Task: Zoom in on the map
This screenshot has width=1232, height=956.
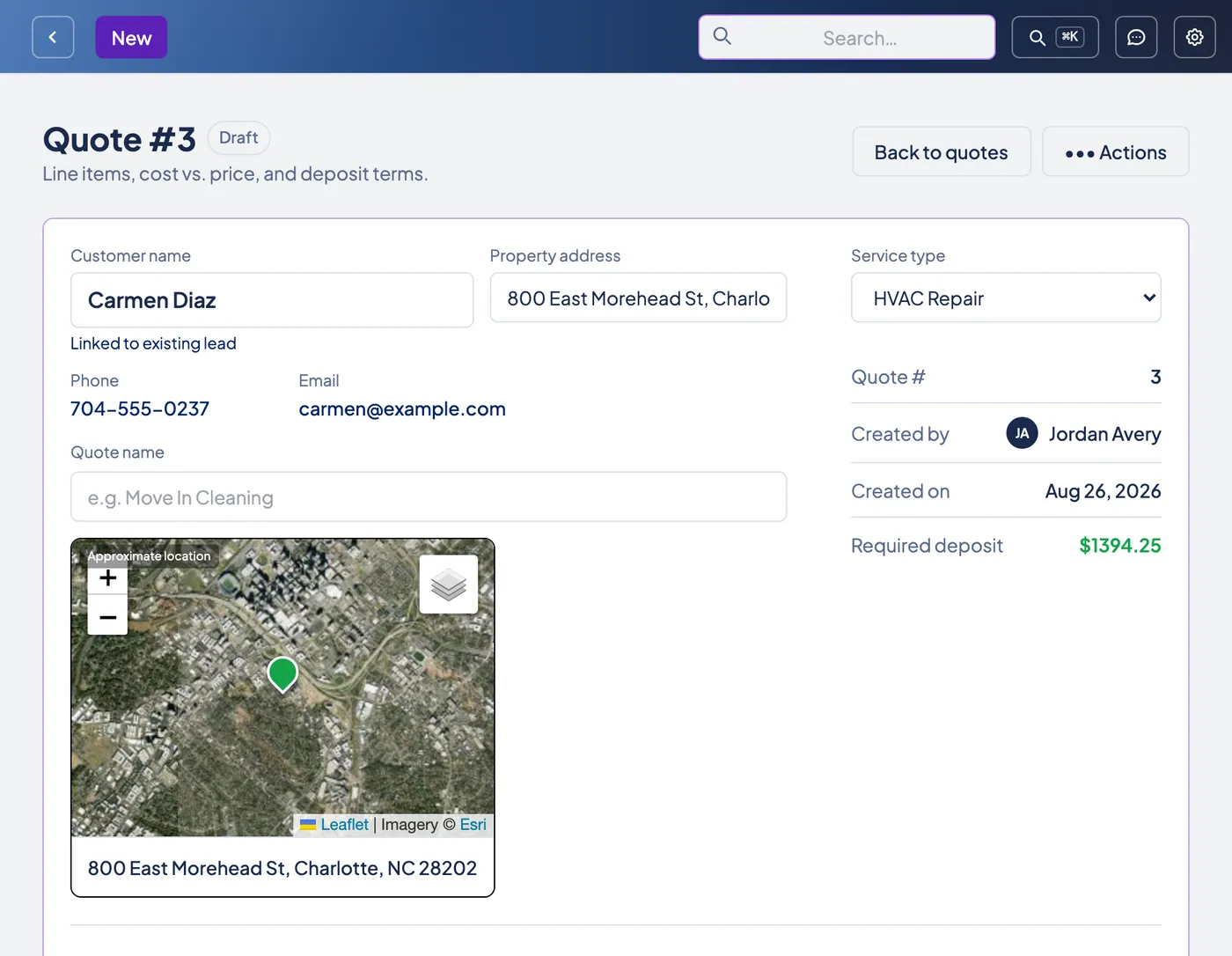Action: (x=108, y=578)
